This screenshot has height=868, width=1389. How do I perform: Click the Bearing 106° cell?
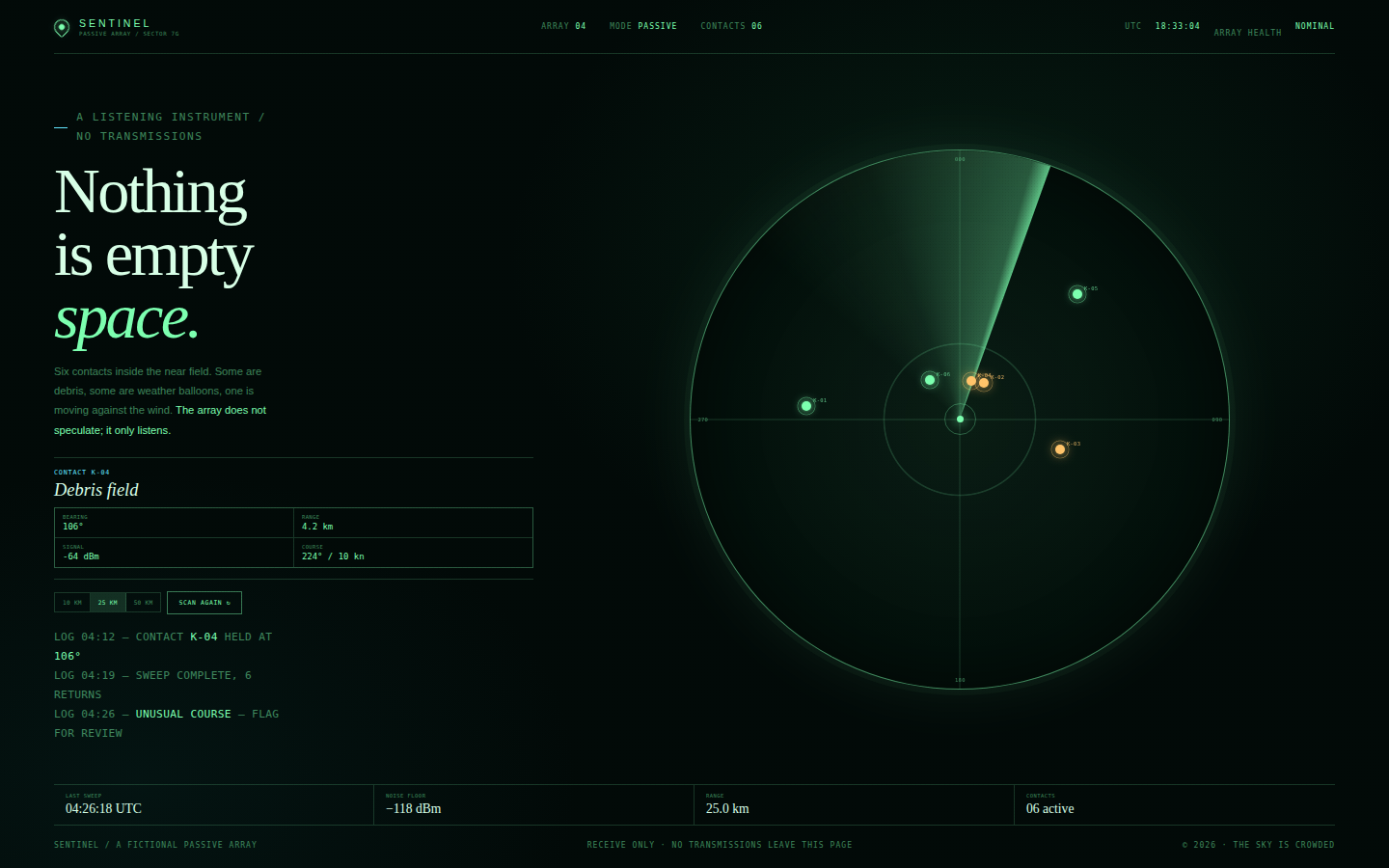point(175,523)
